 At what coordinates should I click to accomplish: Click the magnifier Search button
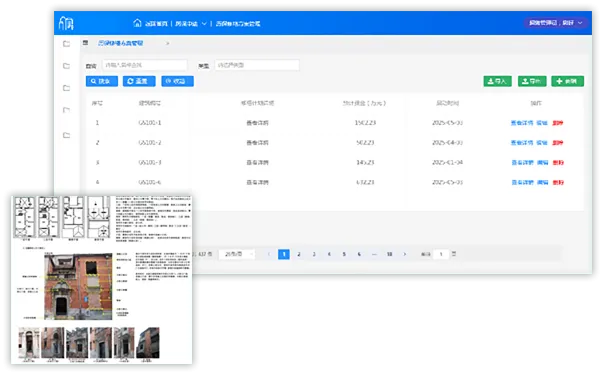click(102, 81)
